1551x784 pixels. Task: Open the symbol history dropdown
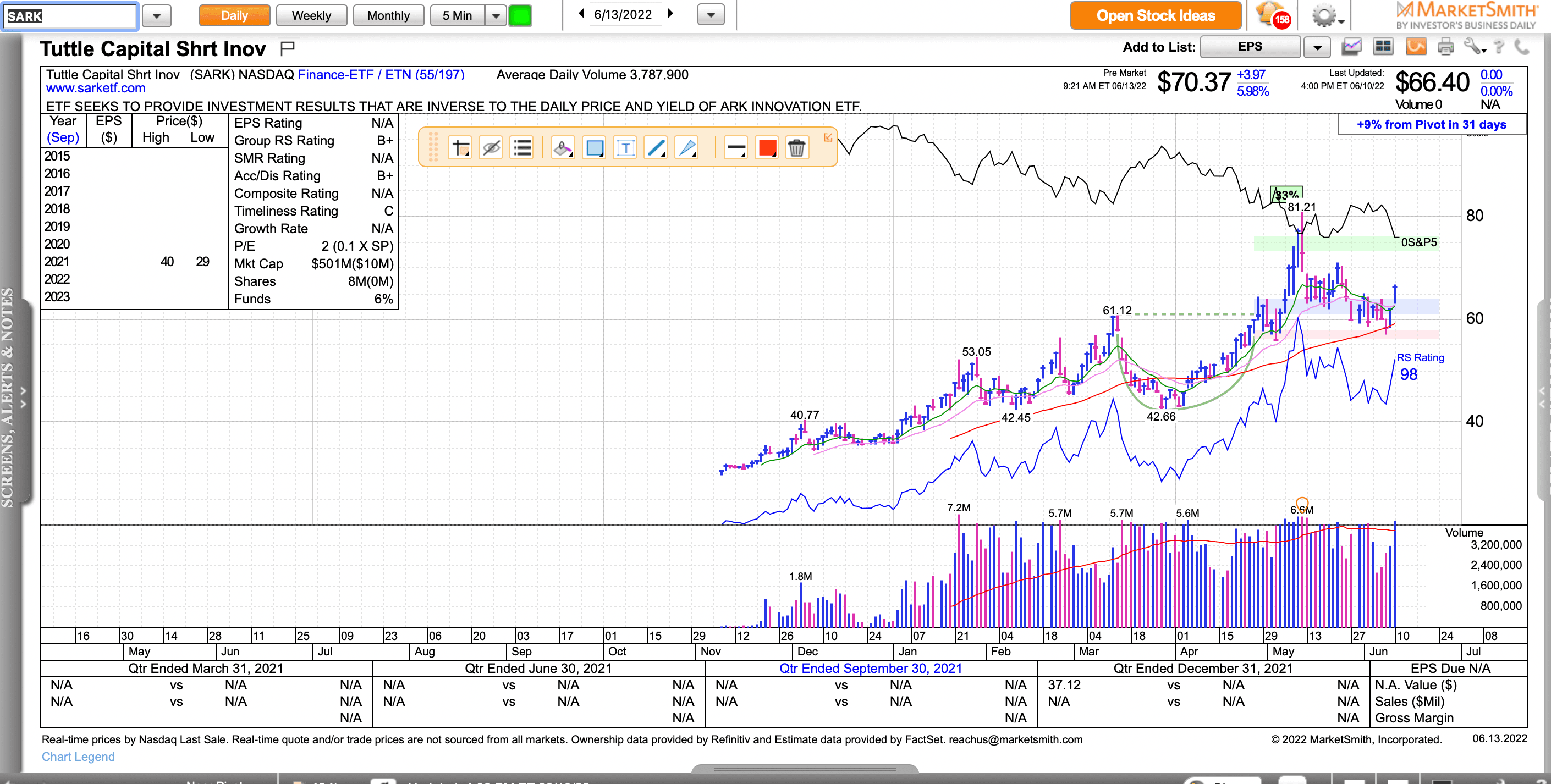[x=157, y=15]
